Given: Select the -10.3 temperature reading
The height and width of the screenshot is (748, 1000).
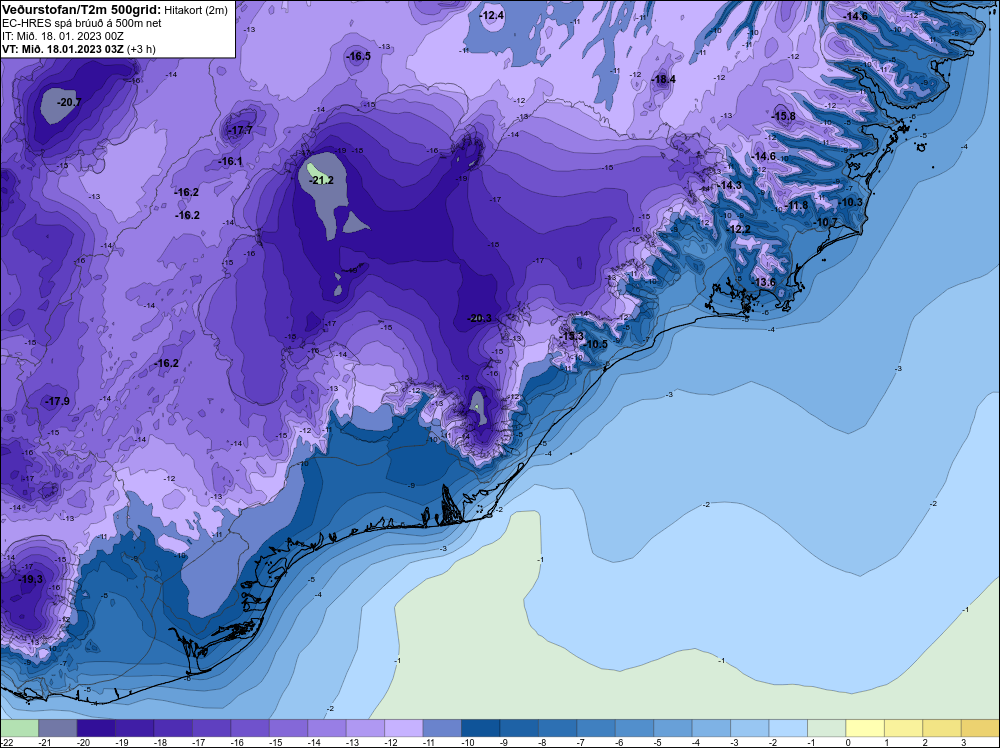Looking at the screenshot, I should (x=850, y=202).
